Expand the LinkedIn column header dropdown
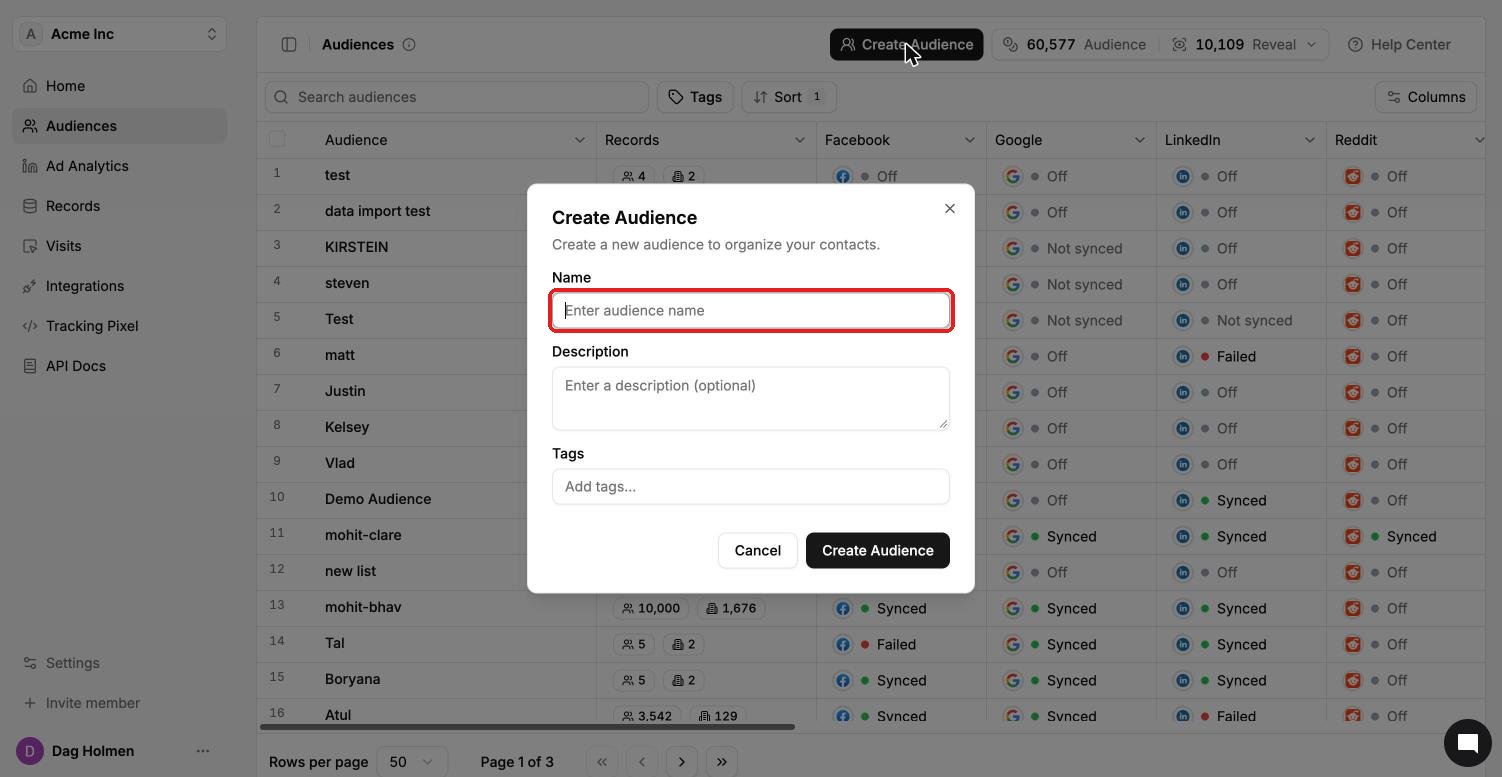 [1310, 140]
